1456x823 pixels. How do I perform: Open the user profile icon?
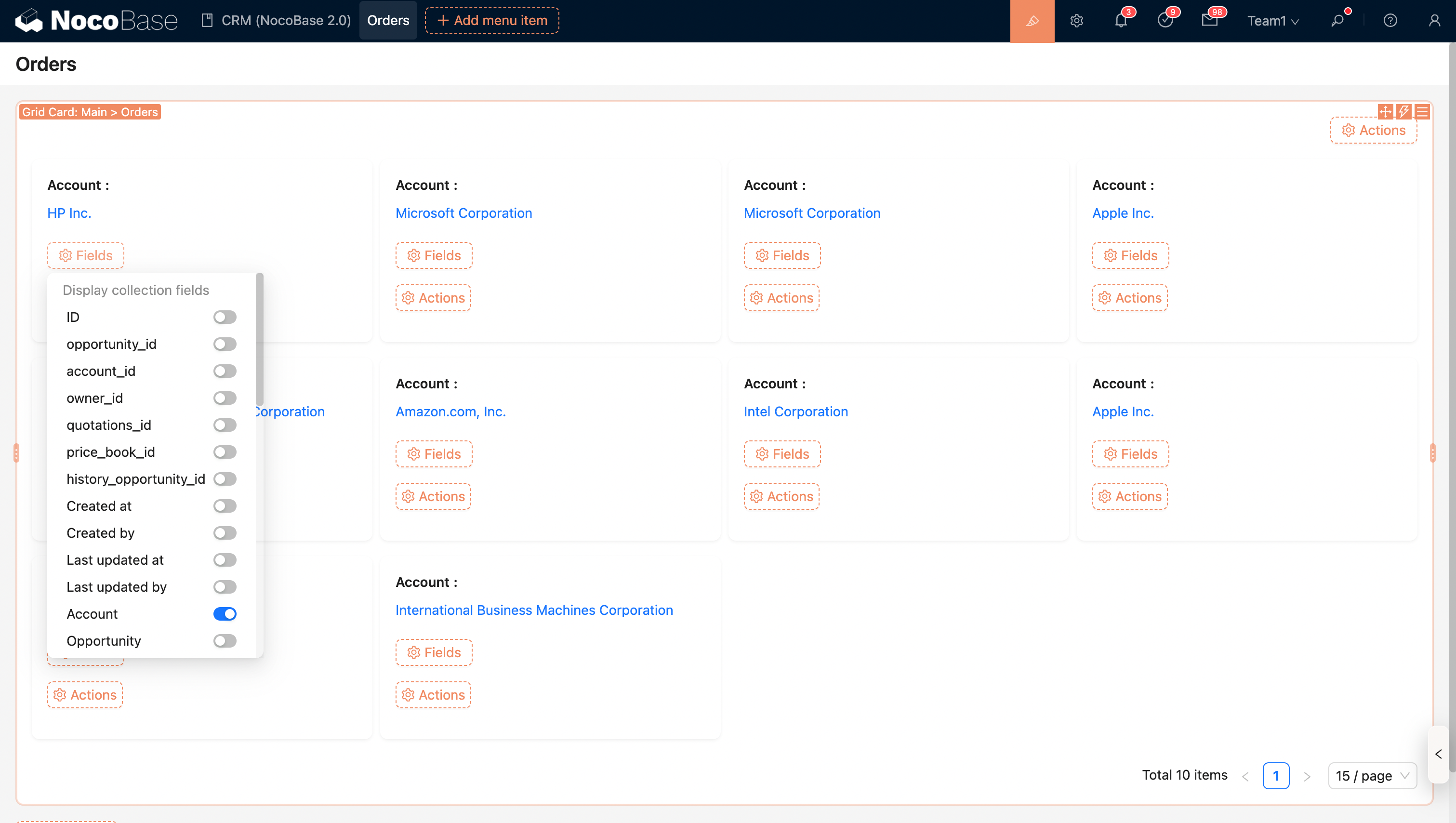(x=1434, y=21)
